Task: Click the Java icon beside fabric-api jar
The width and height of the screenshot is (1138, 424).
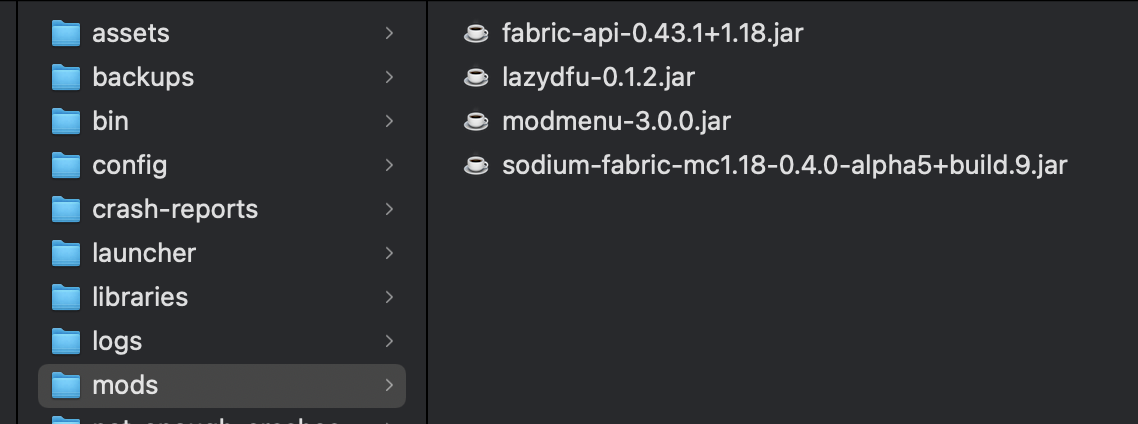Action: [x=476, y=33]
